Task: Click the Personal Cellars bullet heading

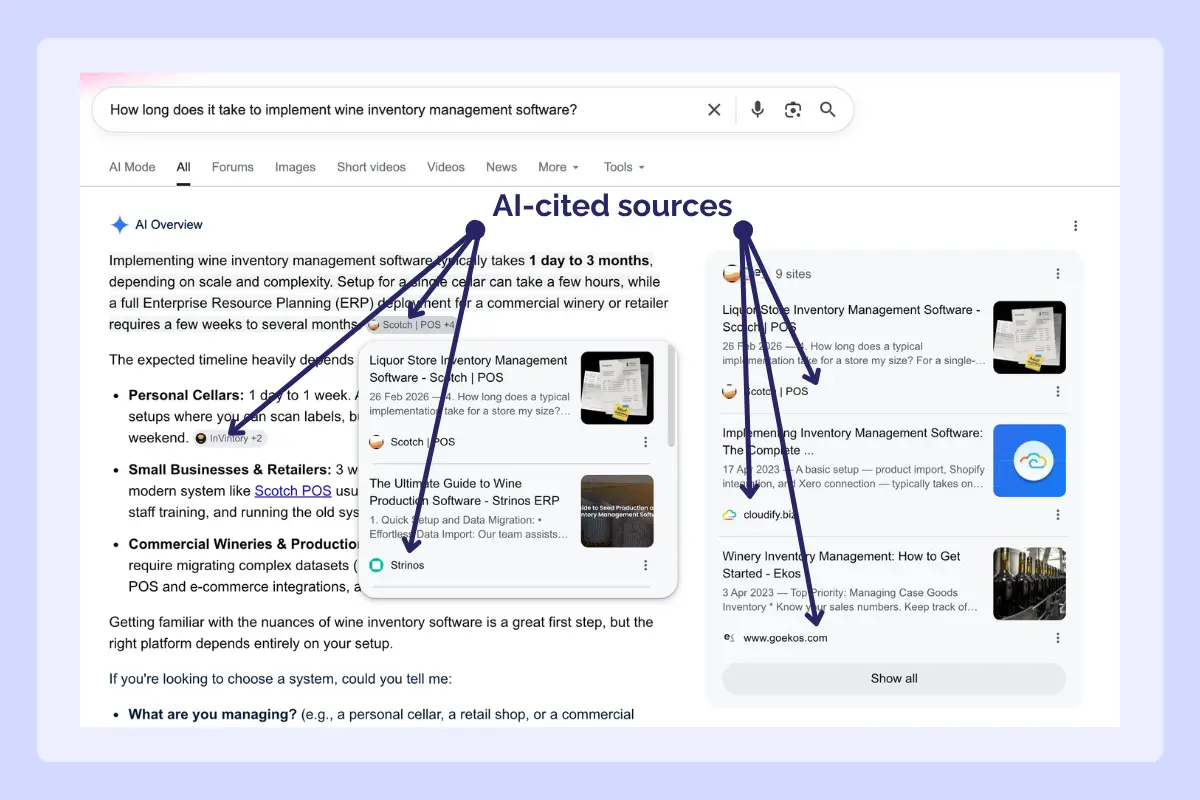Action: point(186,395)
